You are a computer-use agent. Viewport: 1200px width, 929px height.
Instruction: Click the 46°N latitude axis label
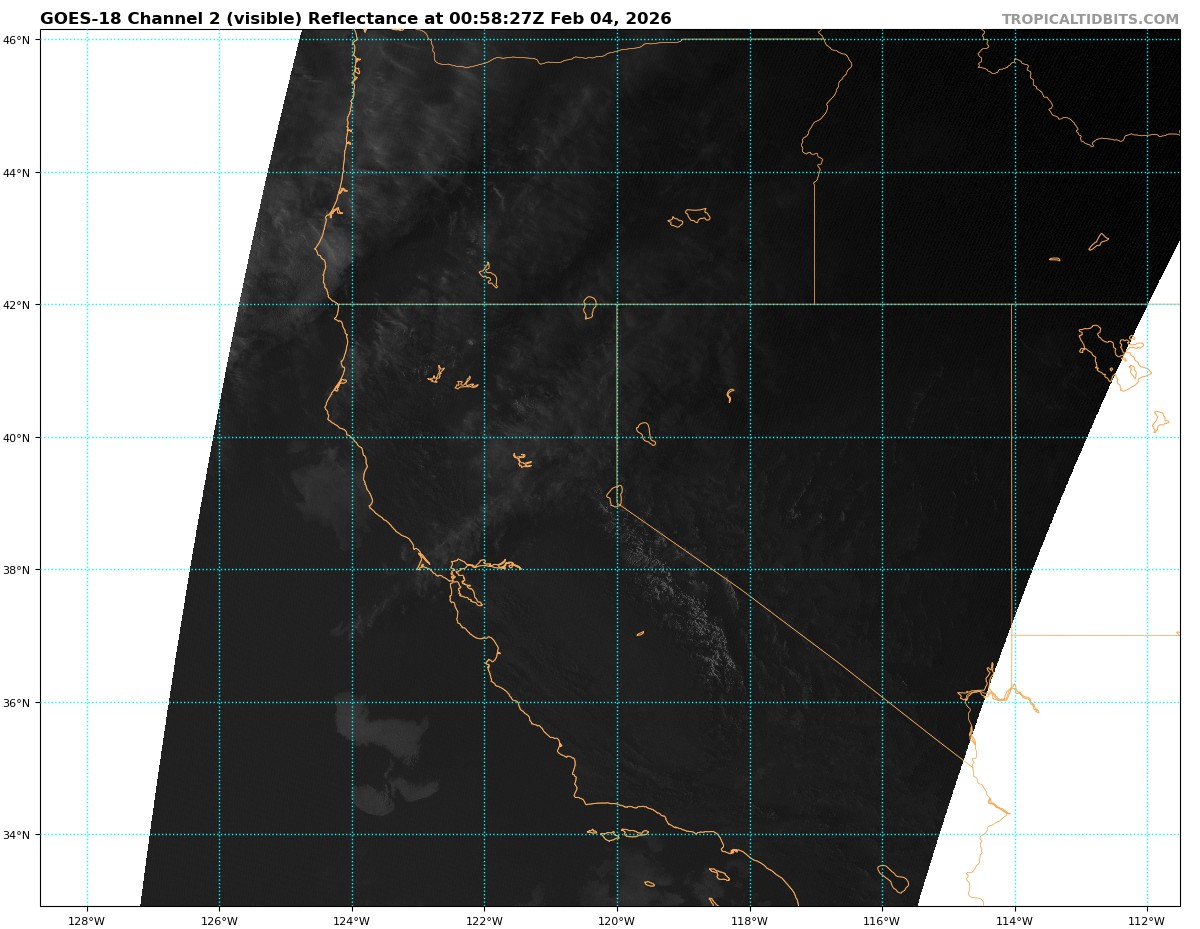pos(22,39)
